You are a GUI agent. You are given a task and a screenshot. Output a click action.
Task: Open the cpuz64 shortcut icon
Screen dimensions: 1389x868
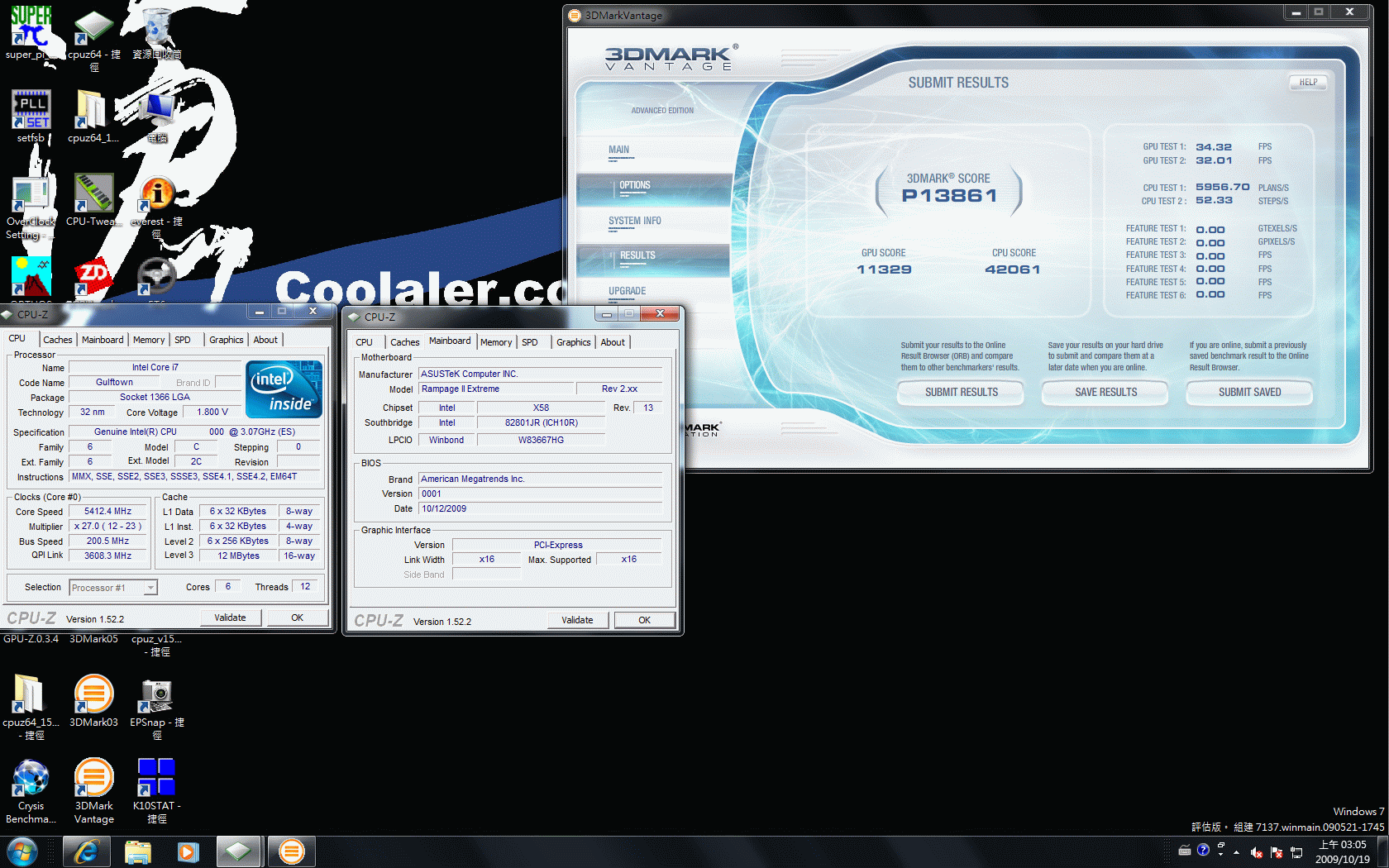93,39
